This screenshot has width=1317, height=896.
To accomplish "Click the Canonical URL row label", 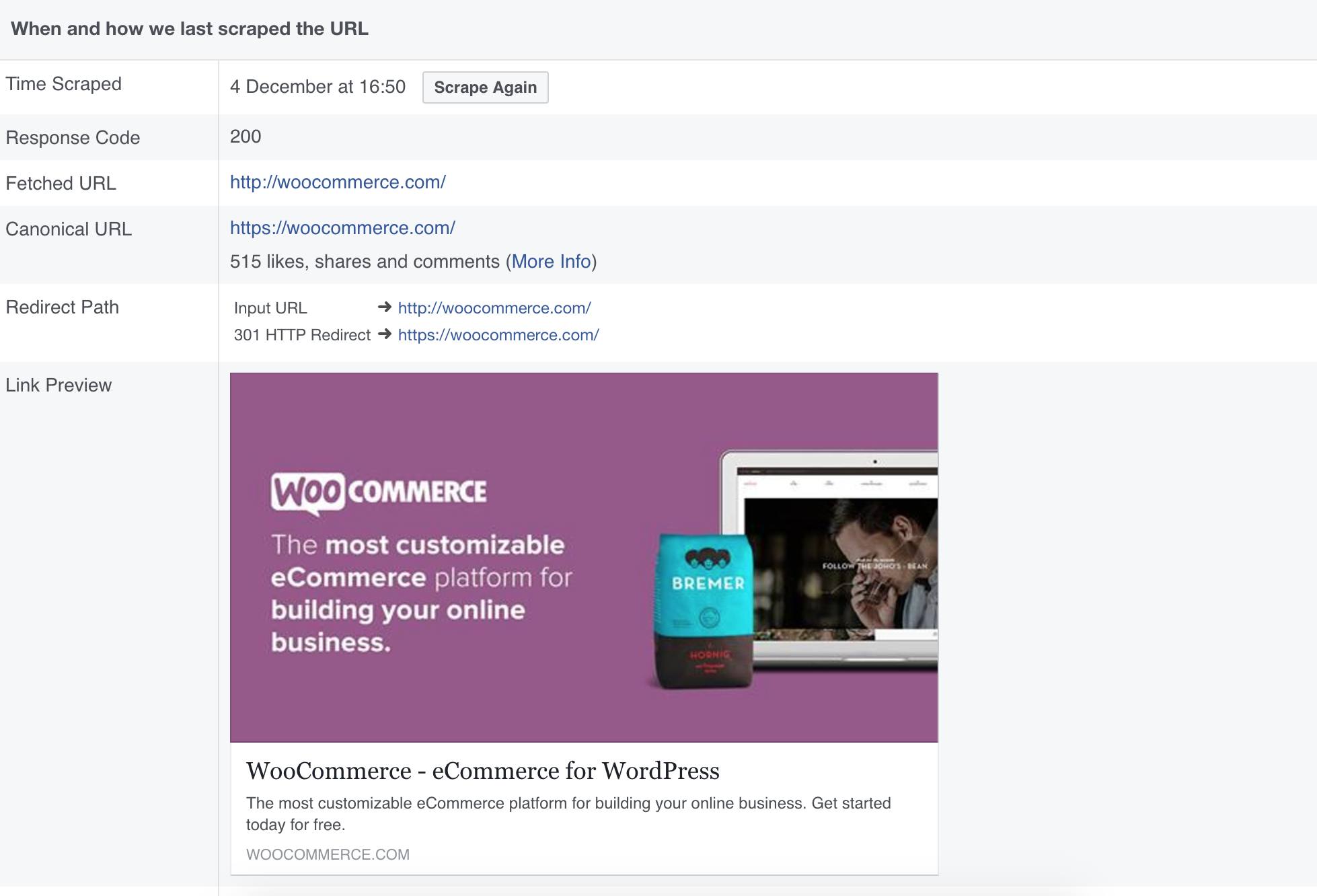I will click(x=69, y=229).
